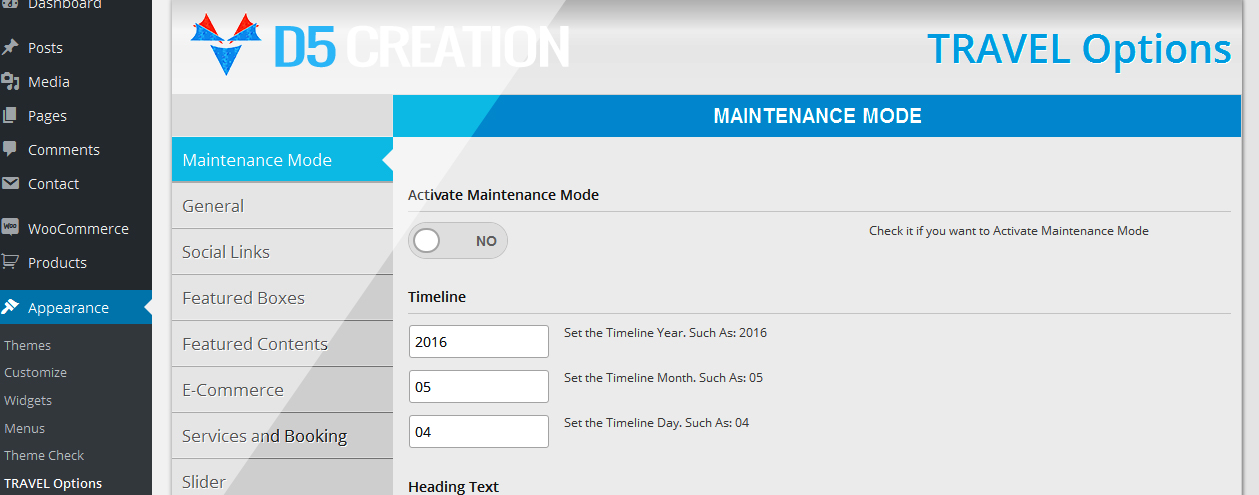Click the Media icon in sidebar
The width and height of the screenshot is (1259, 495).
tap(10, 81)
